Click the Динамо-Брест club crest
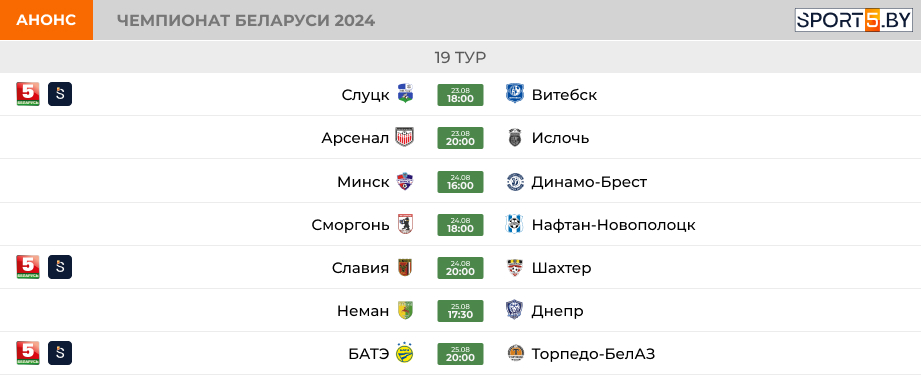The height and width of the screenshot is (375, 921). tap(515, 182)
